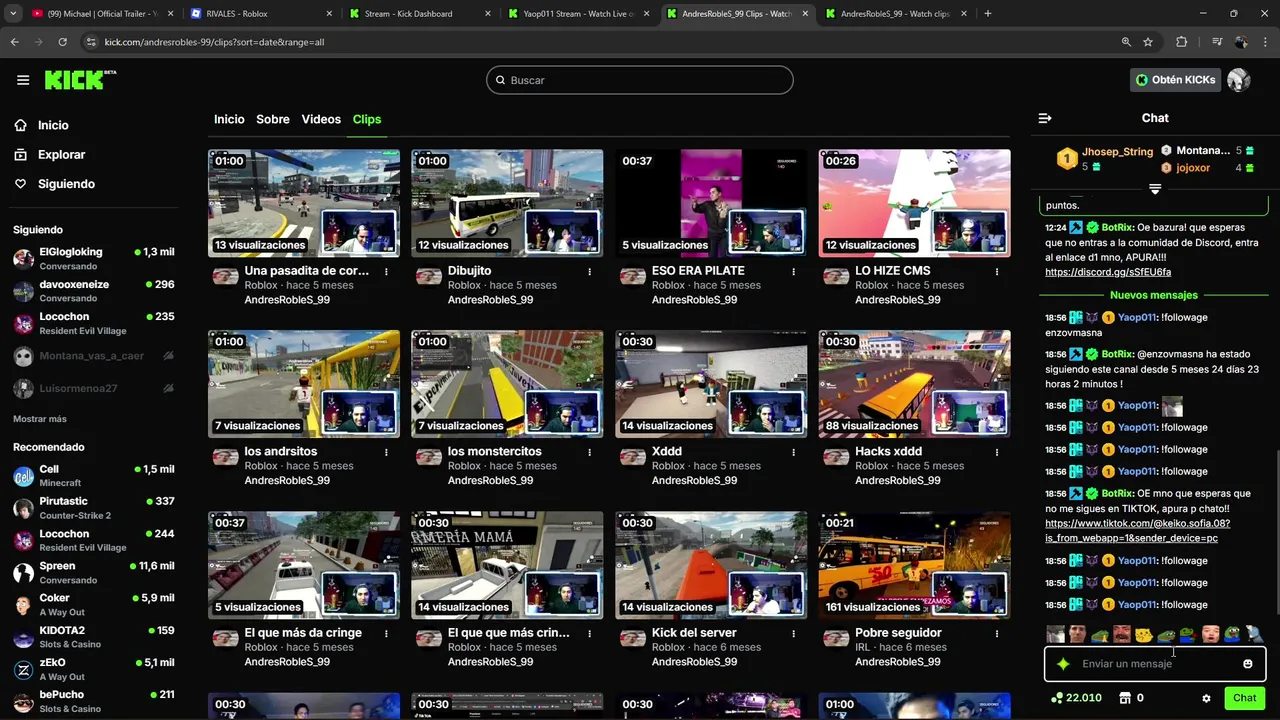The height and width of the screenshot is (720, 1280).
Task: Play the Pobre seguidor clip thumbnail
Action: pyautogui.click(x=914, y=565)
